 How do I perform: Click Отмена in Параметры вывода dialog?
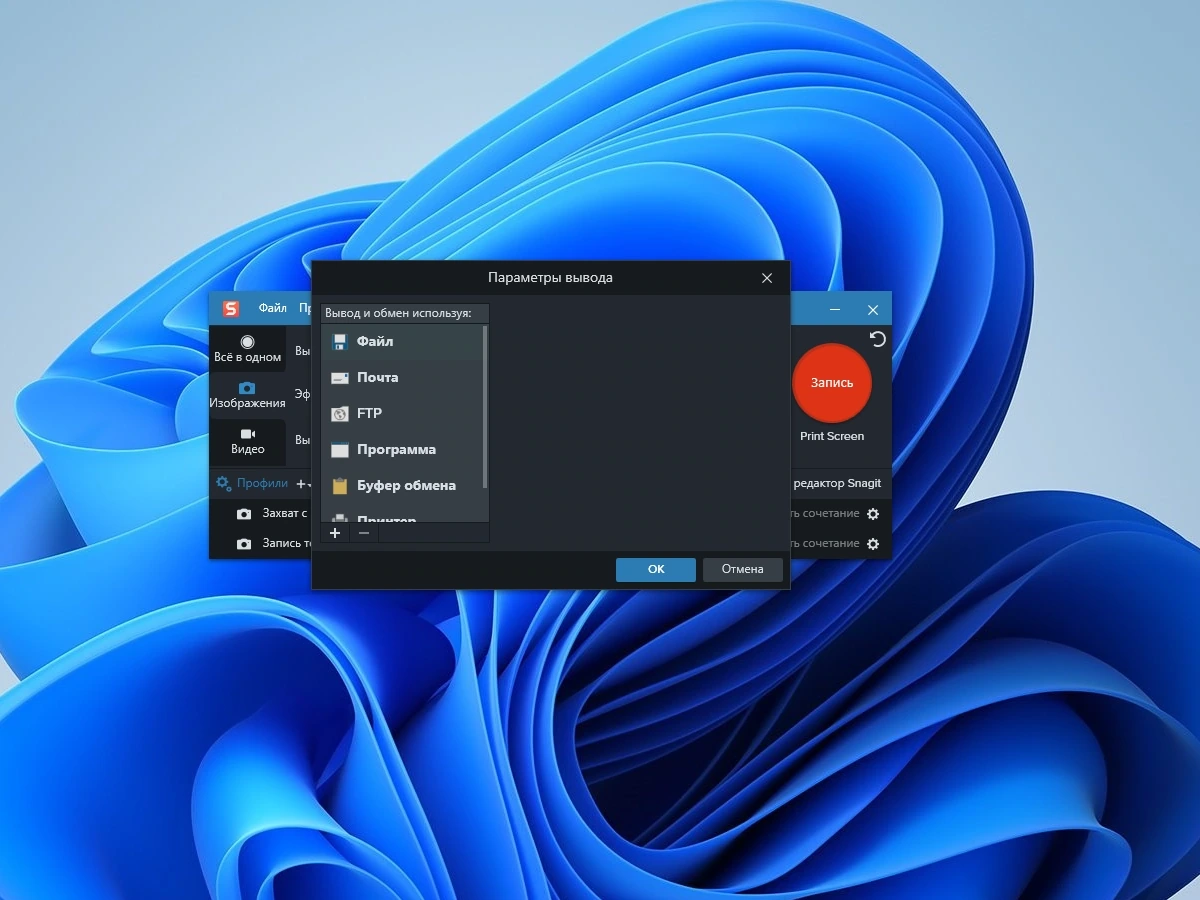(x=743, y=569)
